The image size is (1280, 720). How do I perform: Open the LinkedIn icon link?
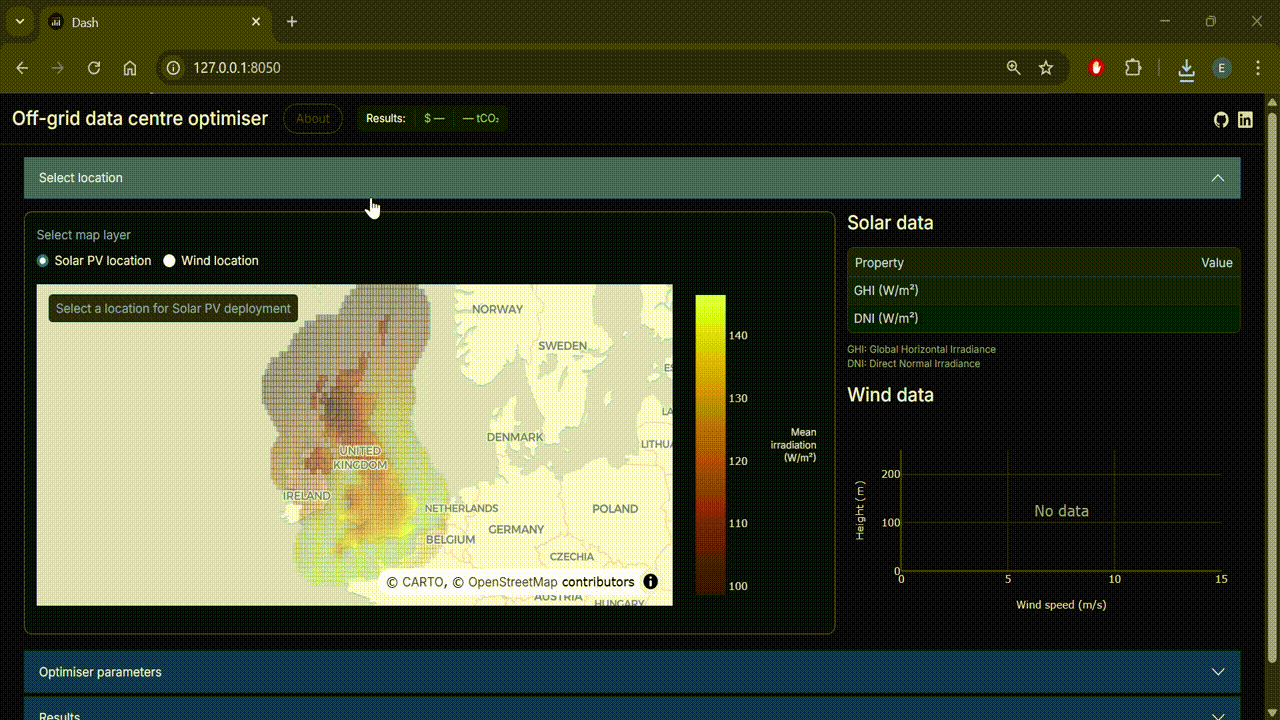pos(1245,120)
